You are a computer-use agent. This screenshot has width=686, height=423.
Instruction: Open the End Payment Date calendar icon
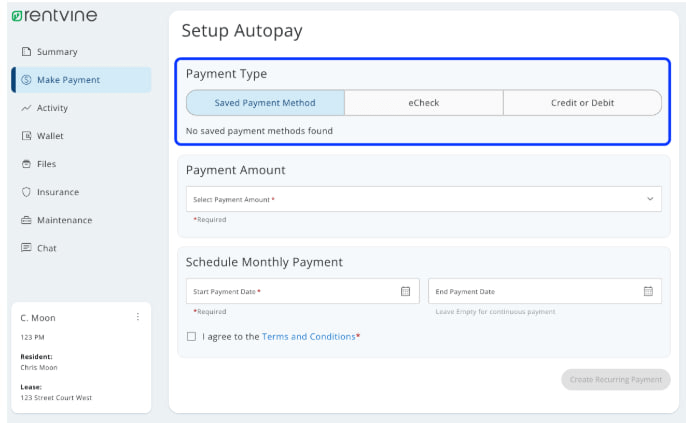coord(648,291)
